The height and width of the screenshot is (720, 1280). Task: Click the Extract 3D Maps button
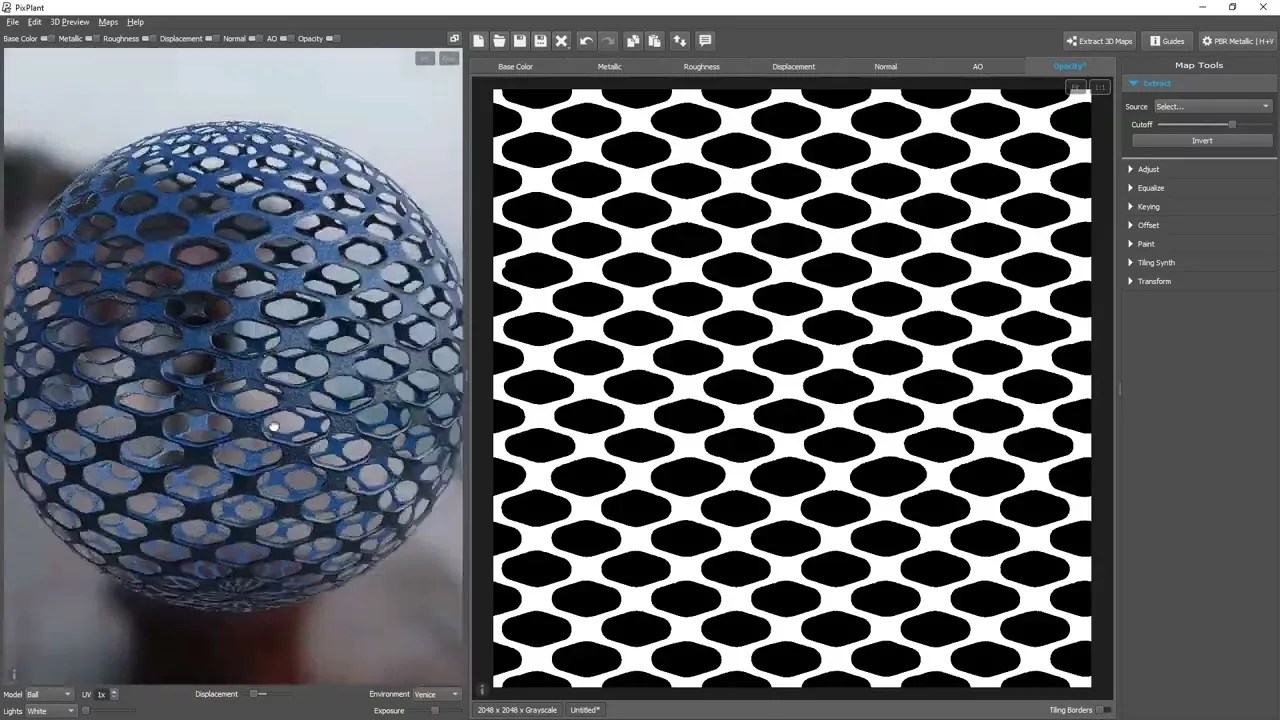(x=1099, y=41)
